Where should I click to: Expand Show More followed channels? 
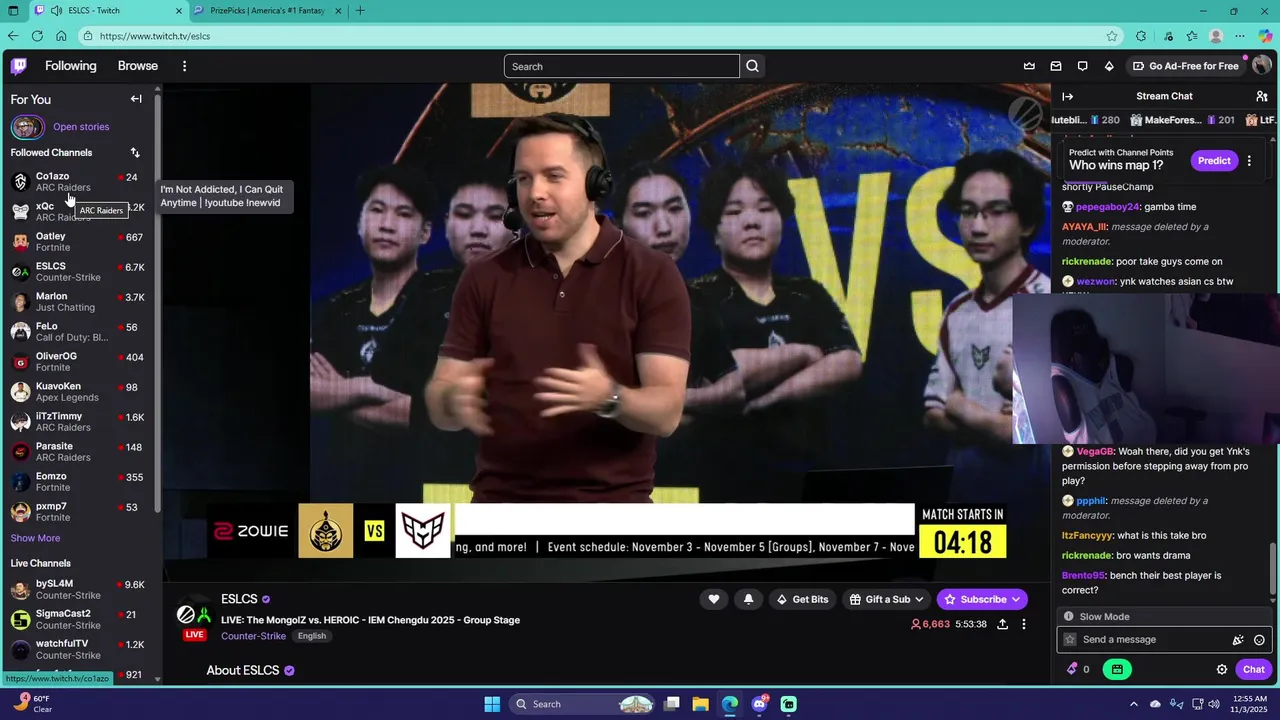35,538
